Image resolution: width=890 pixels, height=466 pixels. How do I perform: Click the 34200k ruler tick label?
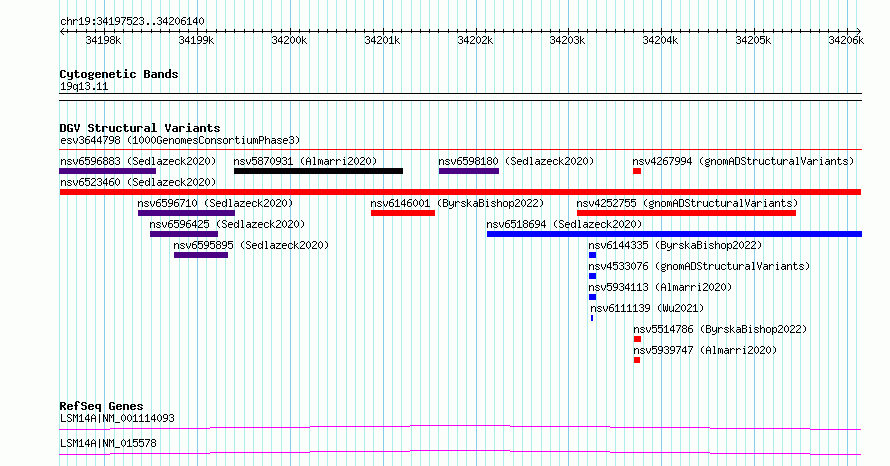pyautogui.click(x=289, y=40)
